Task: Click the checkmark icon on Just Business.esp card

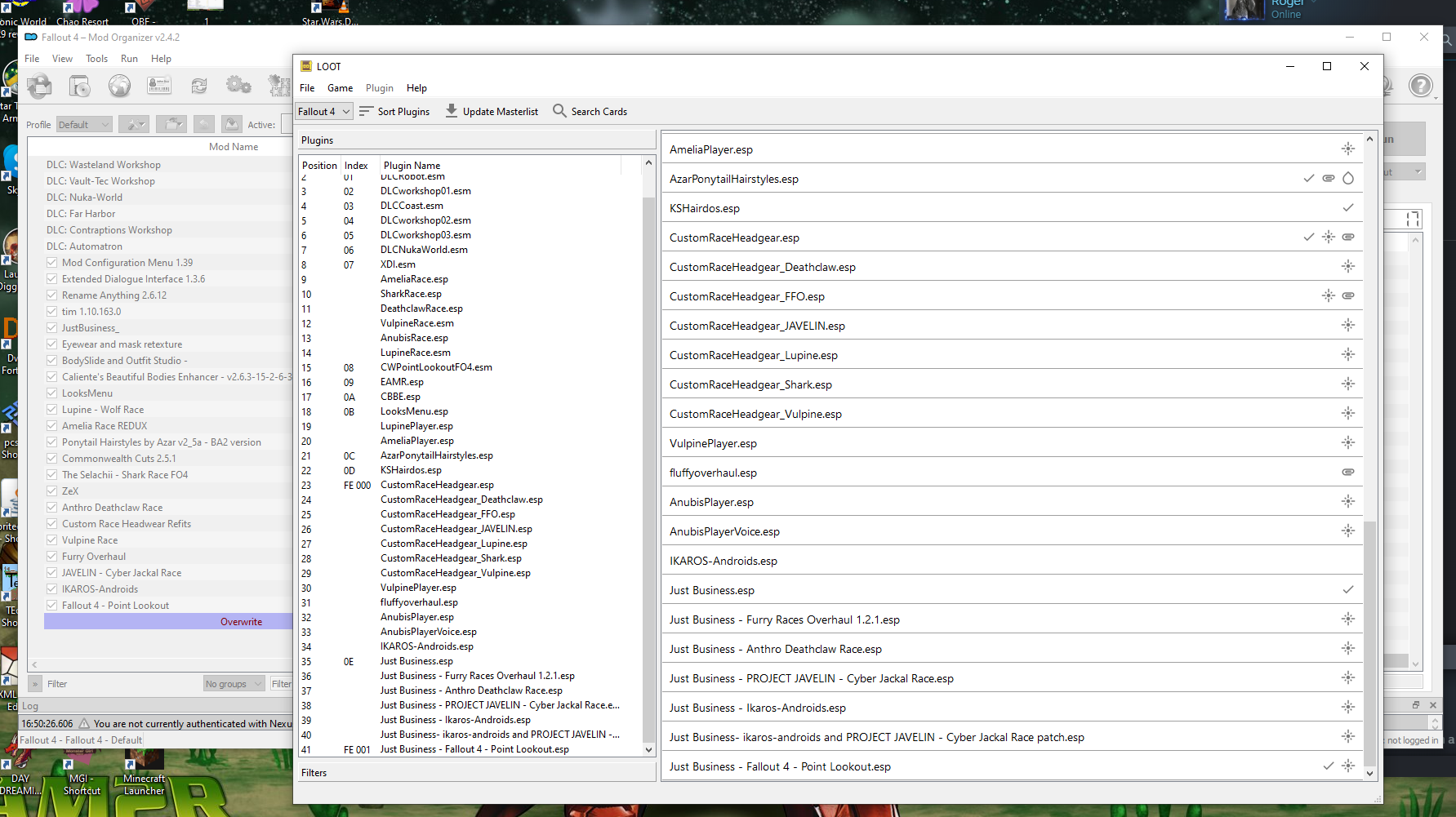Action: click(1348, 589)
